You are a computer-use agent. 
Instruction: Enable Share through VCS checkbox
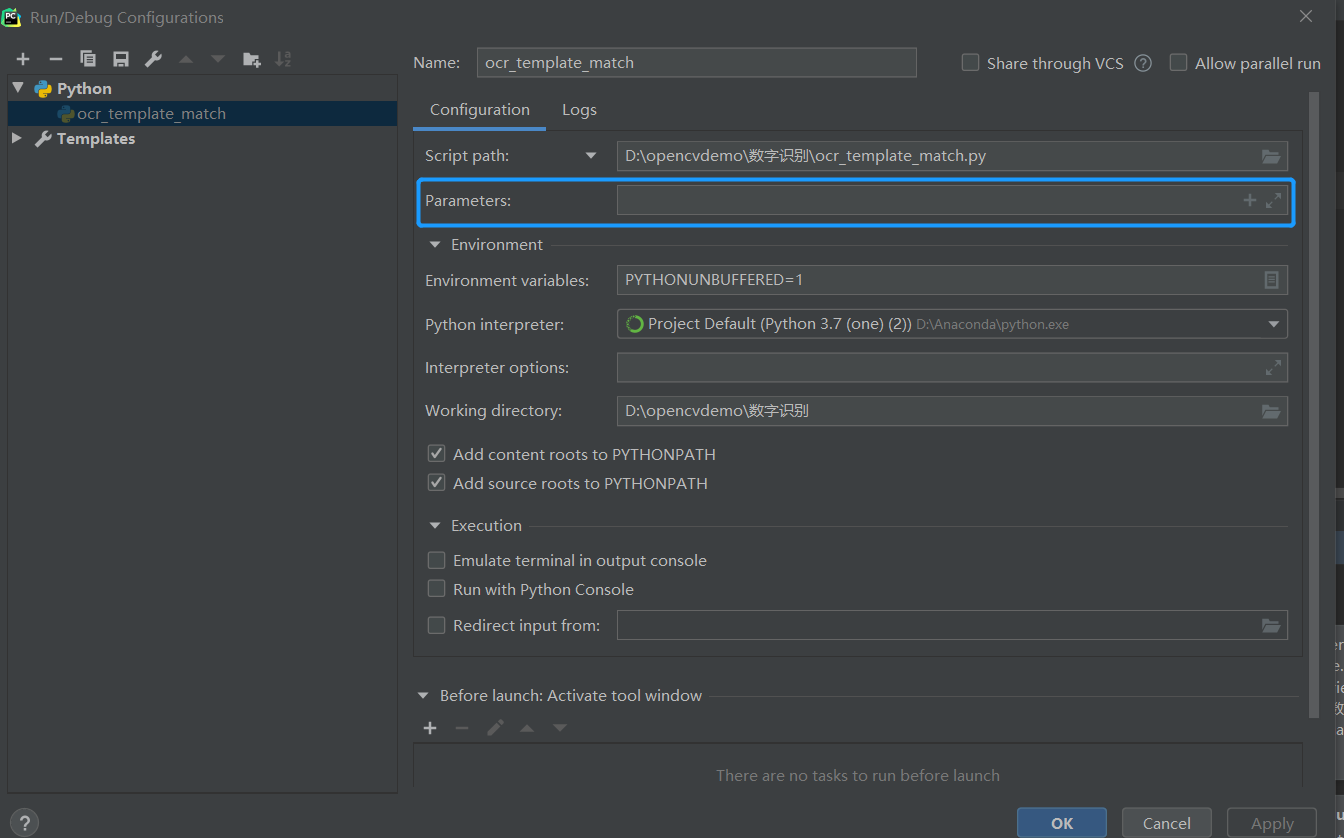tap(970, 63)
